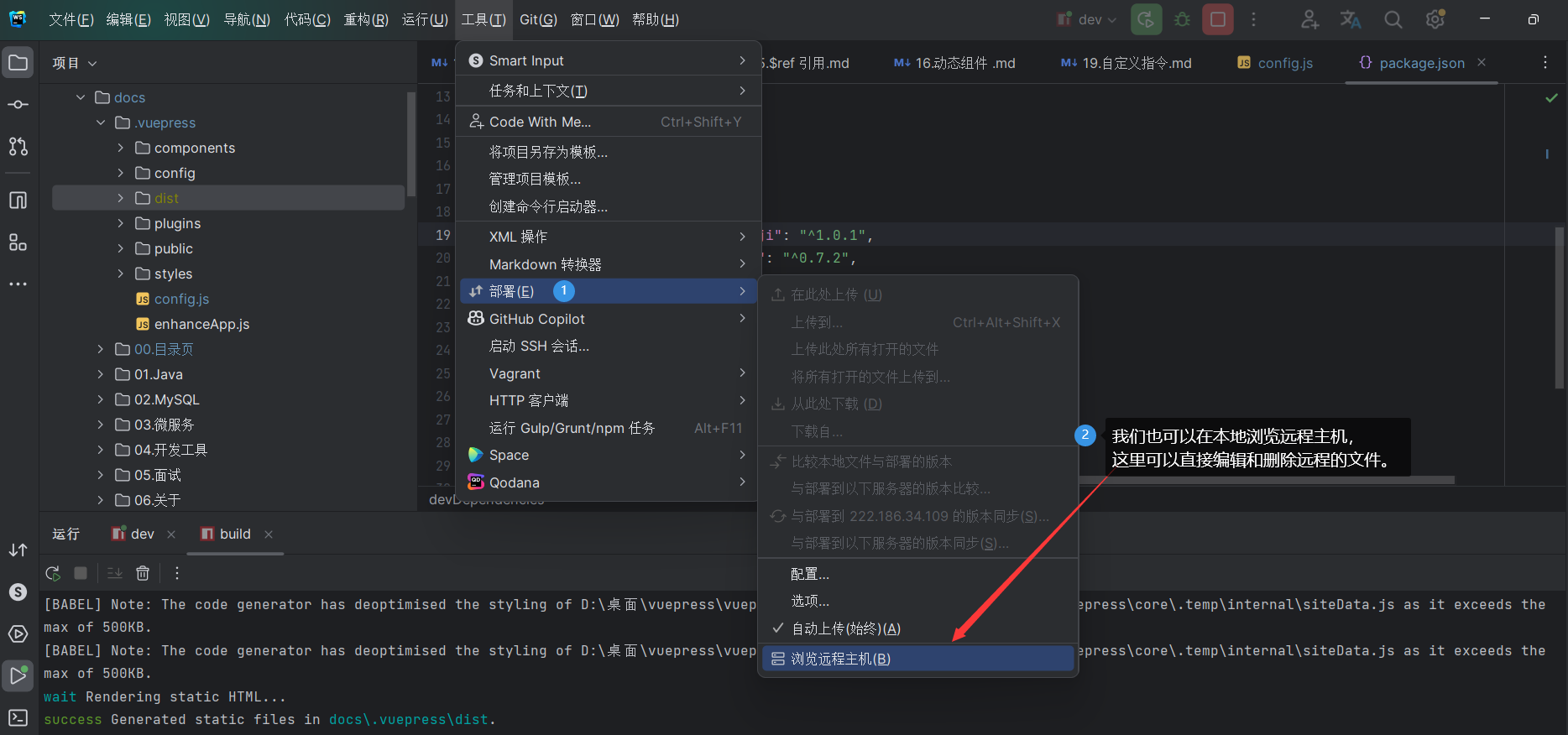The height and width of the screenshot is (735, 1568).
Task: Expand the 02.MySQL folder
Action: [101, 399]
